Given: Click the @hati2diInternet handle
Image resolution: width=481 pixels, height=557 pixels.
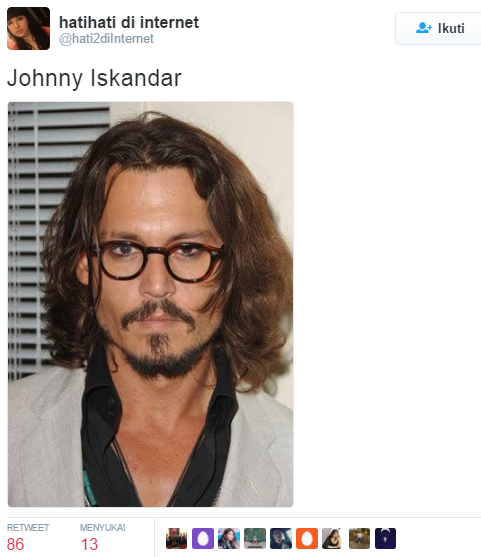Looking at the screenshot, I should 106,39.
